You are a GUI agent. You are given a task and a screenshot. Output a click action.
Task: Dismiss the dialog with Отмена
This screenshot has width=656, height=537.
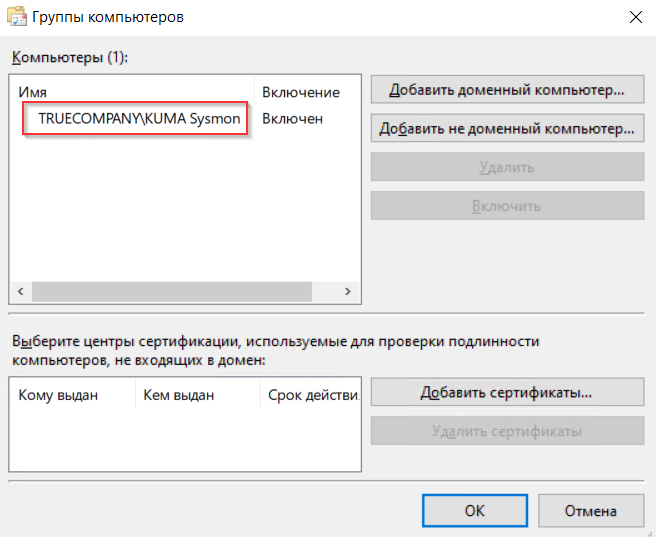[590, 510]
